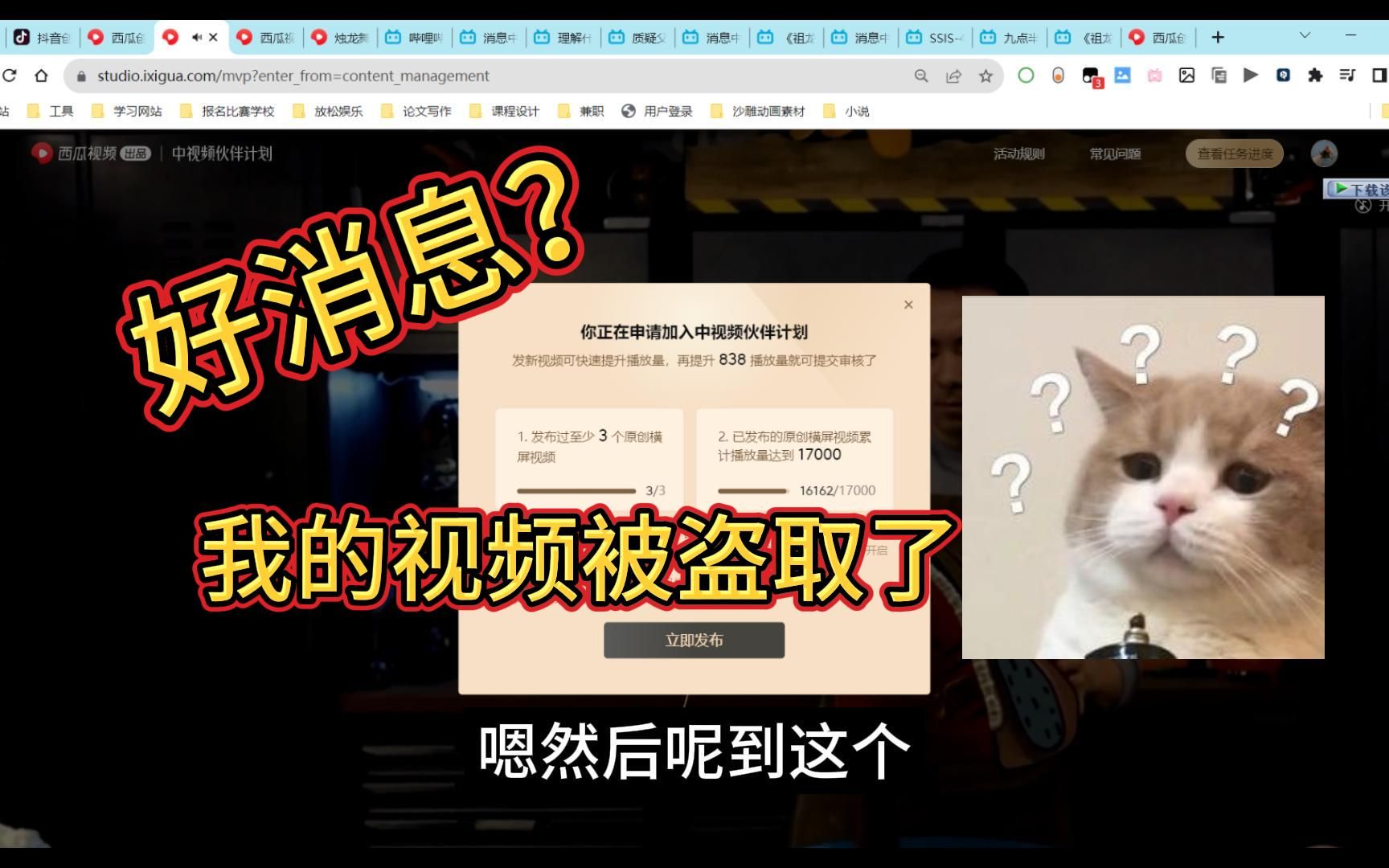Open 活动规则 link
Screen dimensions: 1389x868
pyautogui.click(x=1018, y=154)
